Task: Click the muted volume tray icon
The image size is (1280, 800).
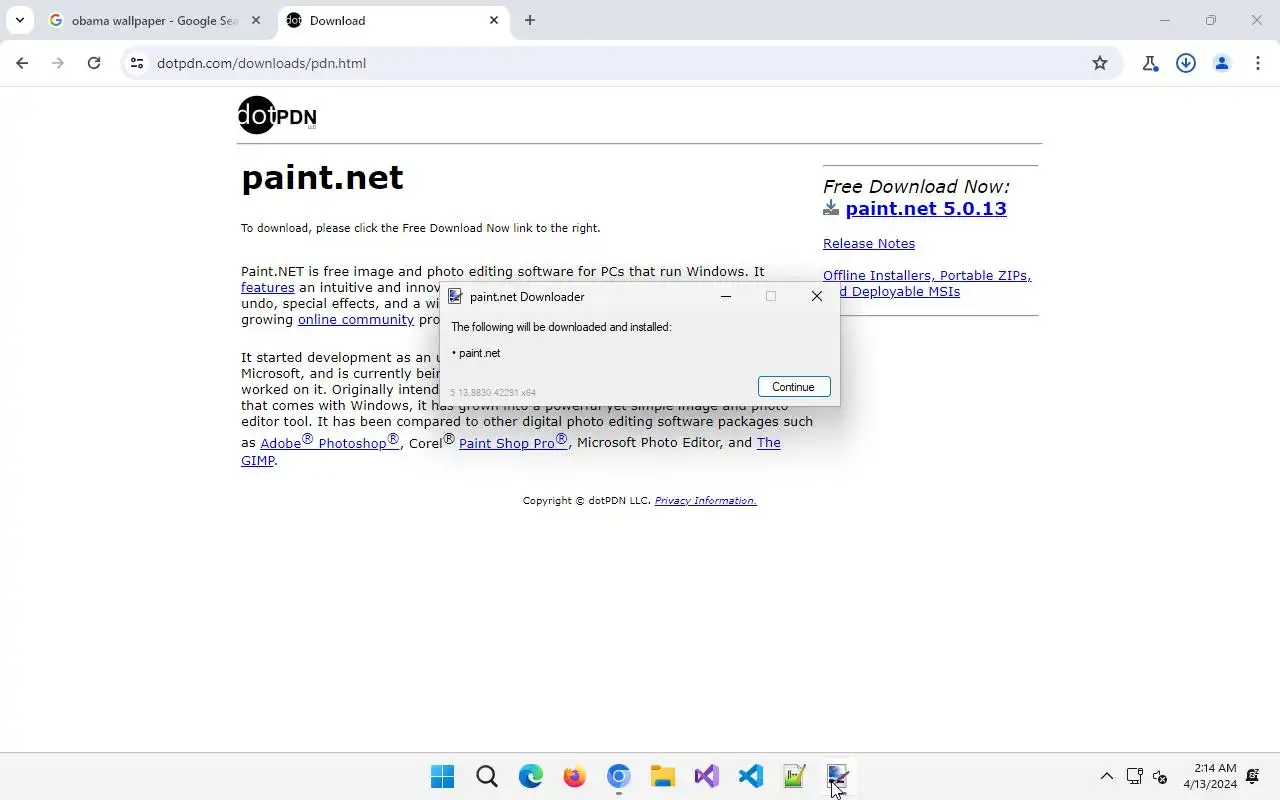Action: (1161, 776)
